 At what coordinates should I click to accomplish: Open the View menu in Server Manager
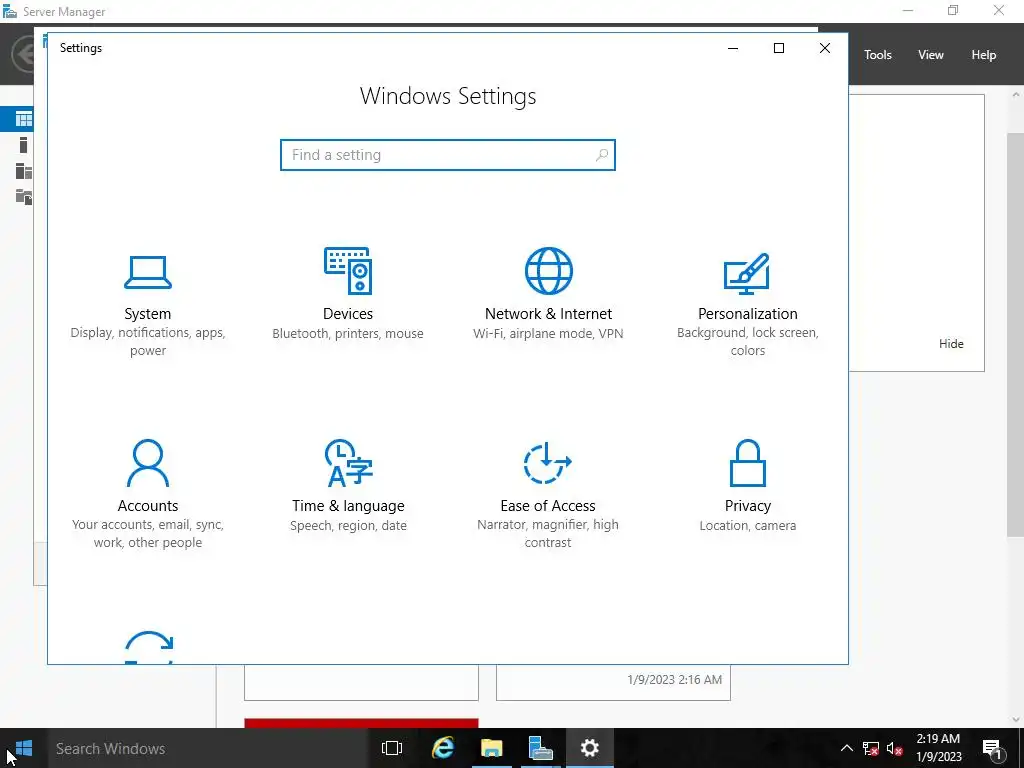(x=931, y=55)
